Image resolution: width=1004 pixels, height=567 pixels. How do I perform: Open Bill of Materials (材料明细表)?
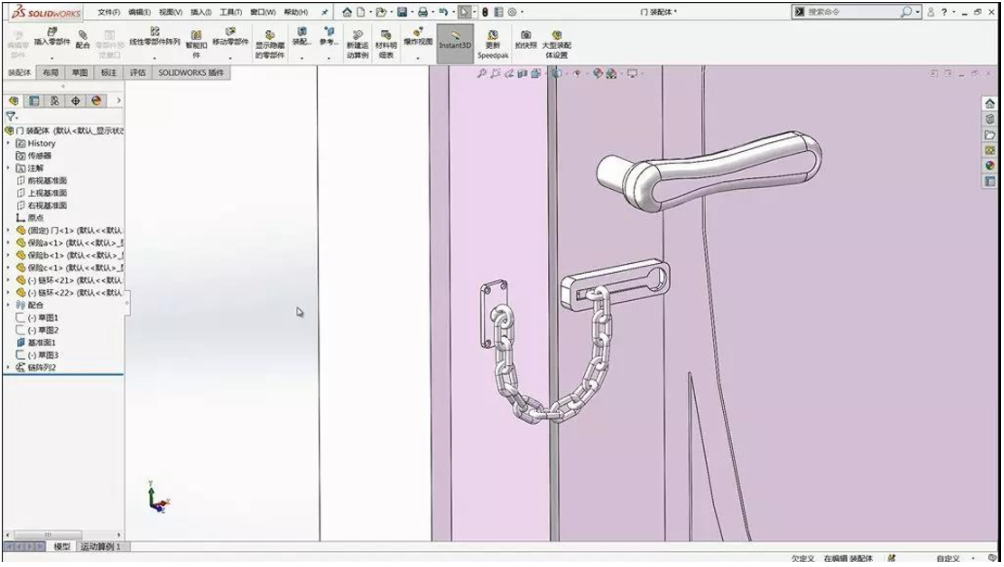(x=385, y=44)
